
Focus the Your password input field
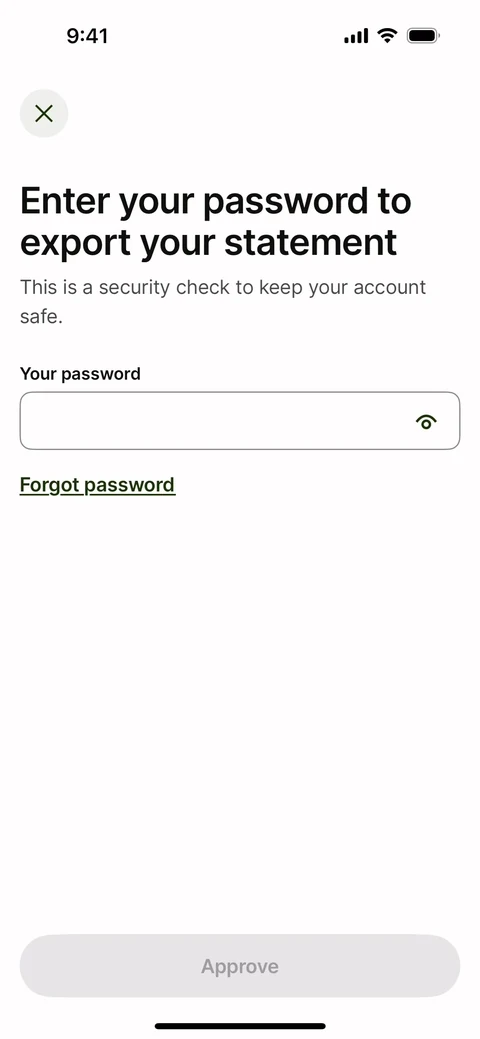tap(240, 421)
